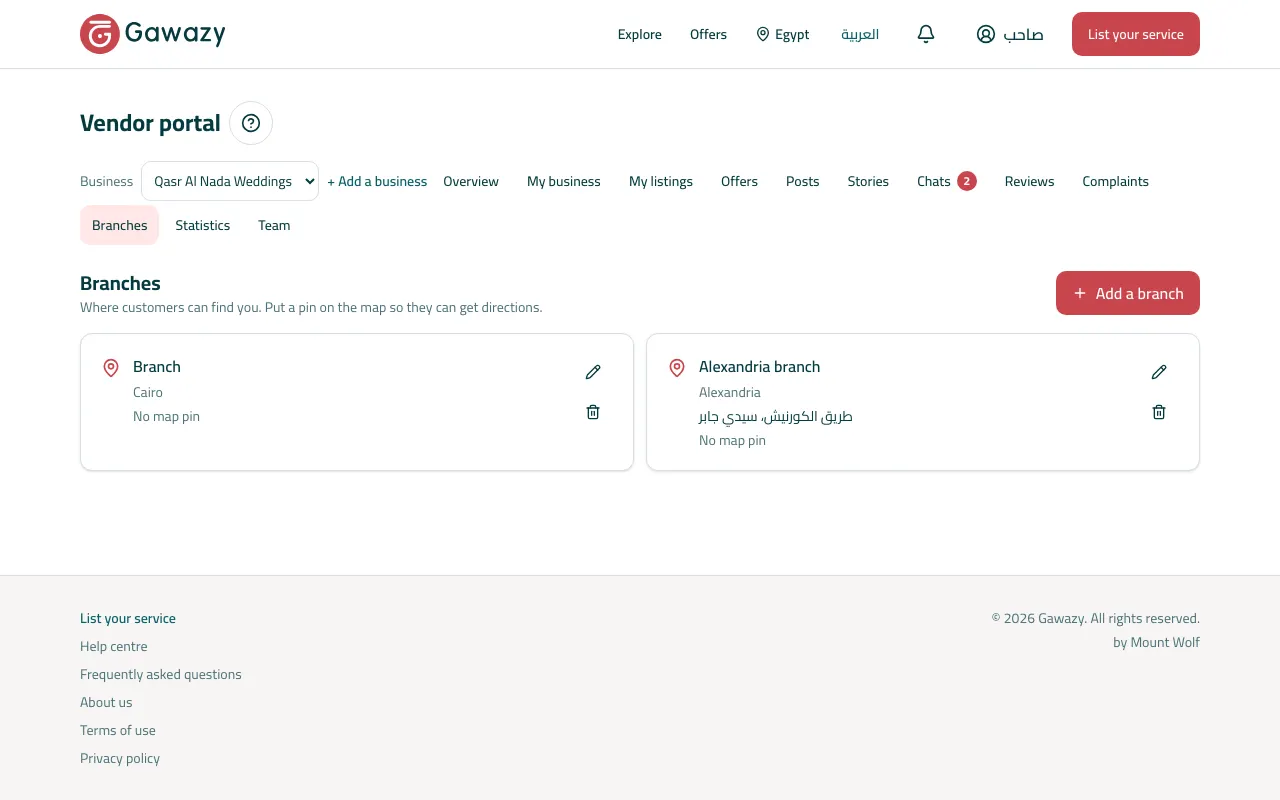Click the map pin icon on Cairo Branch card
The height and width of the screenshot is (800, 1280).
(111, 368)
